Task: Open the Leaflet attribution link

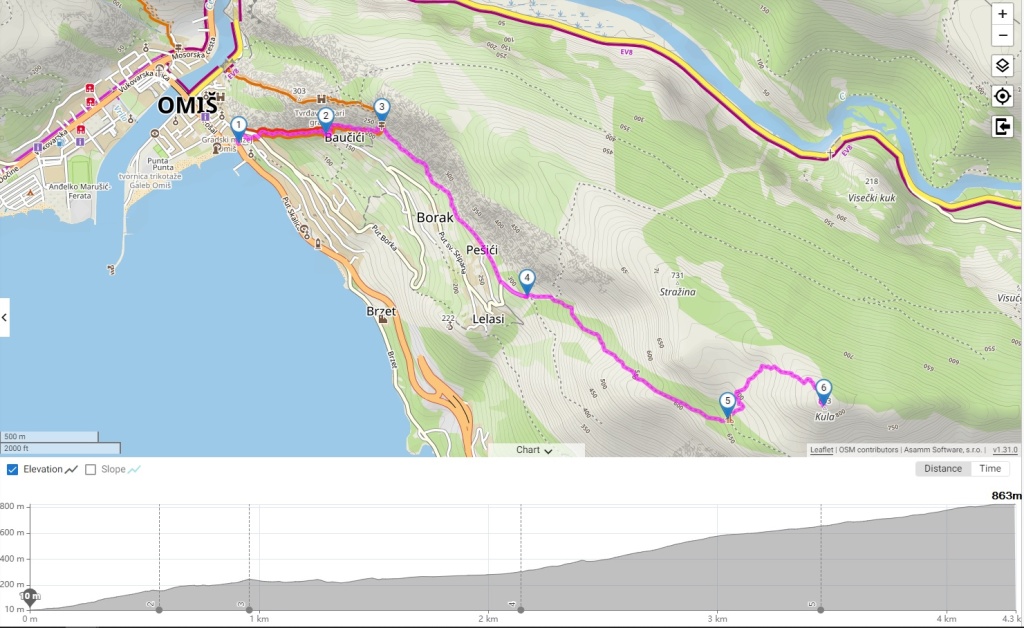Action: tap(820, 450)
